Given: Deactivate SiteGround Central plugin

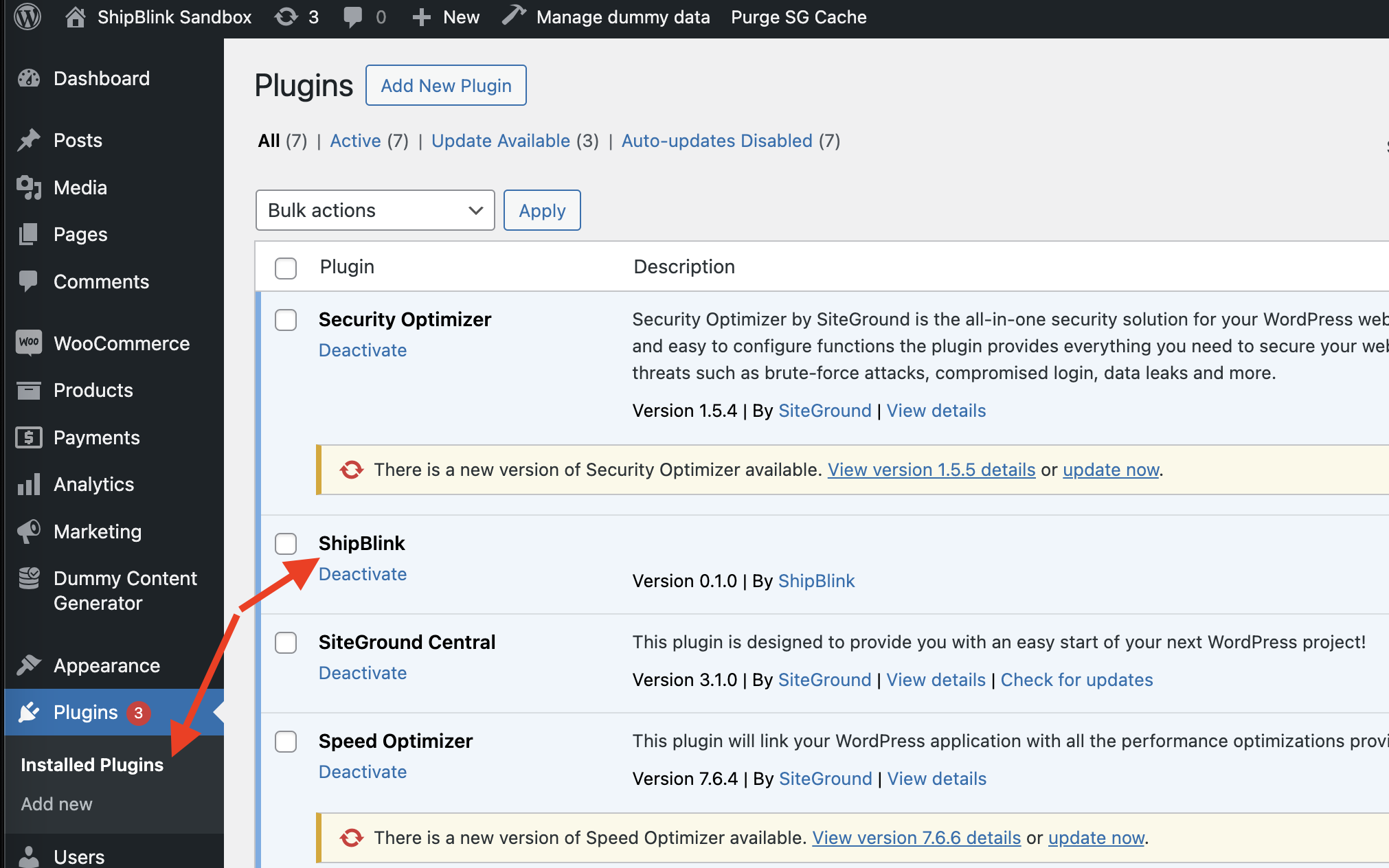Looking at the screenshot, I should 363,673.
